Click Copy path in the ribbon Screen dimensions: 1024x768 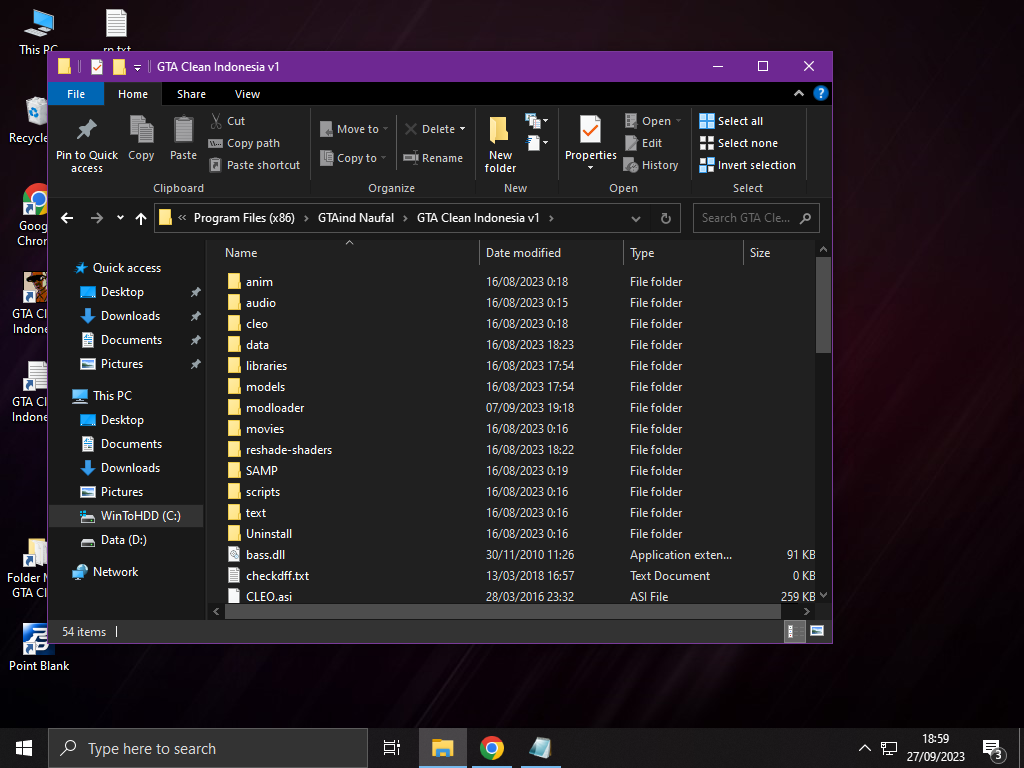click(x=244, y=143)
